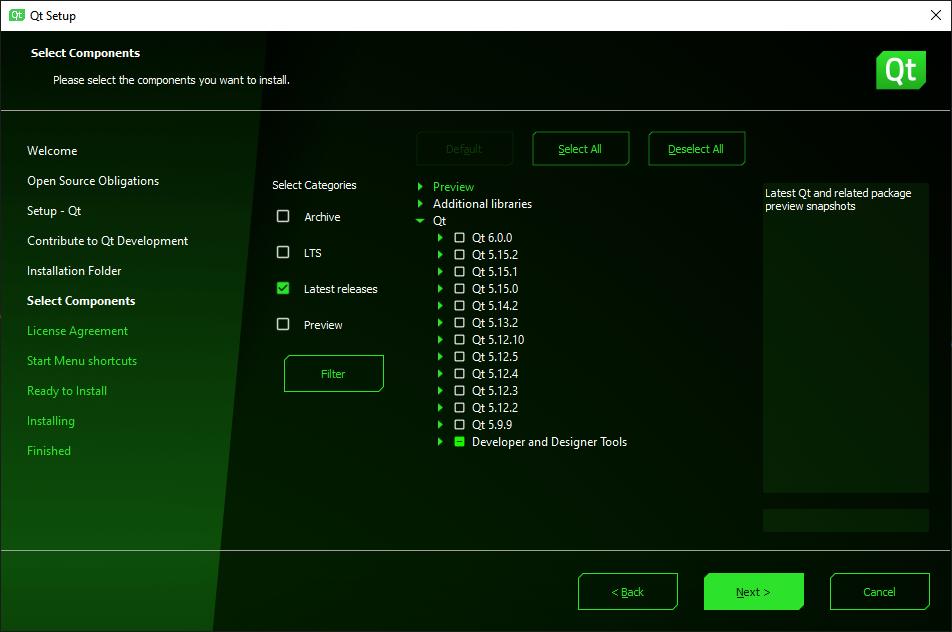Go to the previous step with Back
This screenshot has height=632, width=952.
tap(628, 591)
